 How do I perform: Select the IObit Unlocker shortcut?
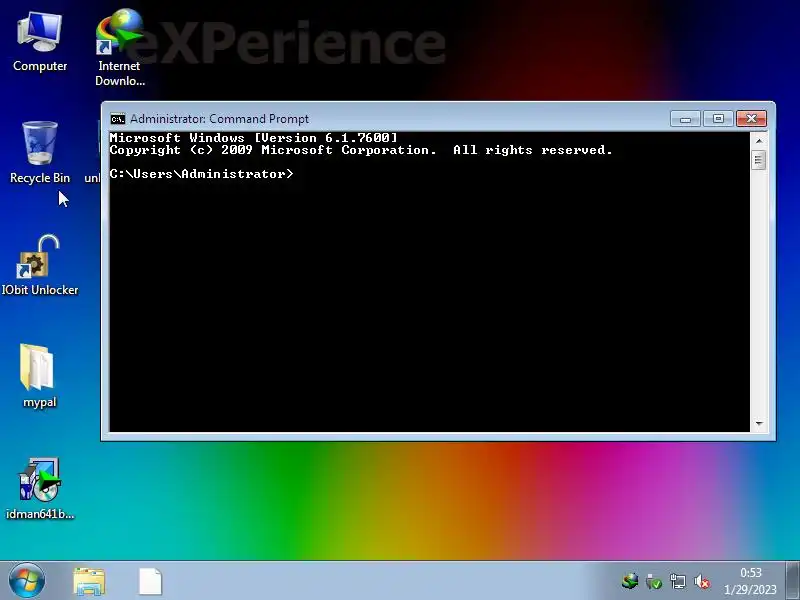point(40,265)
